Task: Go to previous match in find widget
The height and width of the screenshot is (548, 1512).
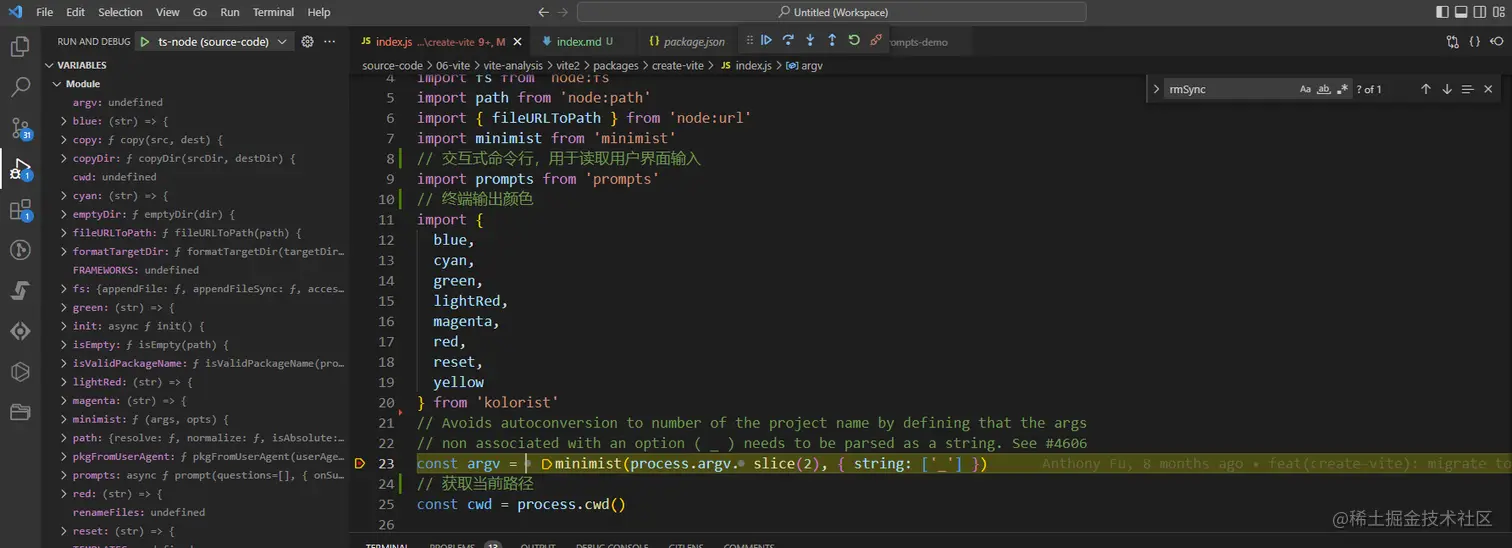Action: [x=1426, y=89]
